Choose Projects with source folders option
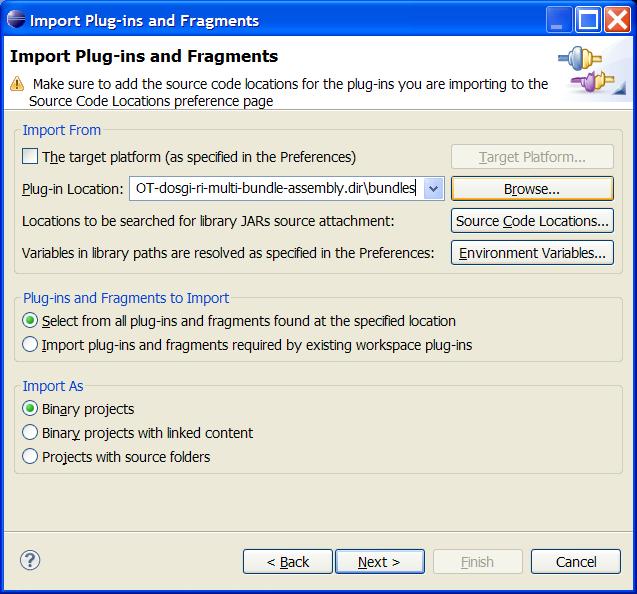Screen dimensions: 637x594 [x=30, y=457]
